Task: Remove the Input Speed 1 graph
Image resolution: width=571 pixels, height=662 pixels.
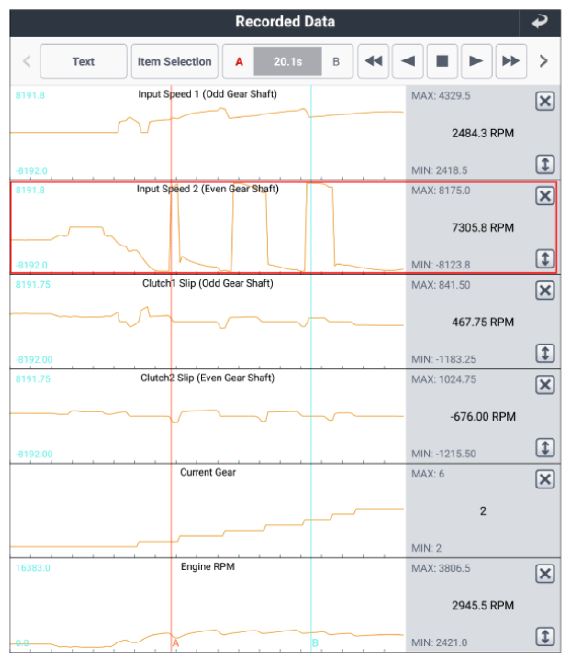Action: coord(545,101)
